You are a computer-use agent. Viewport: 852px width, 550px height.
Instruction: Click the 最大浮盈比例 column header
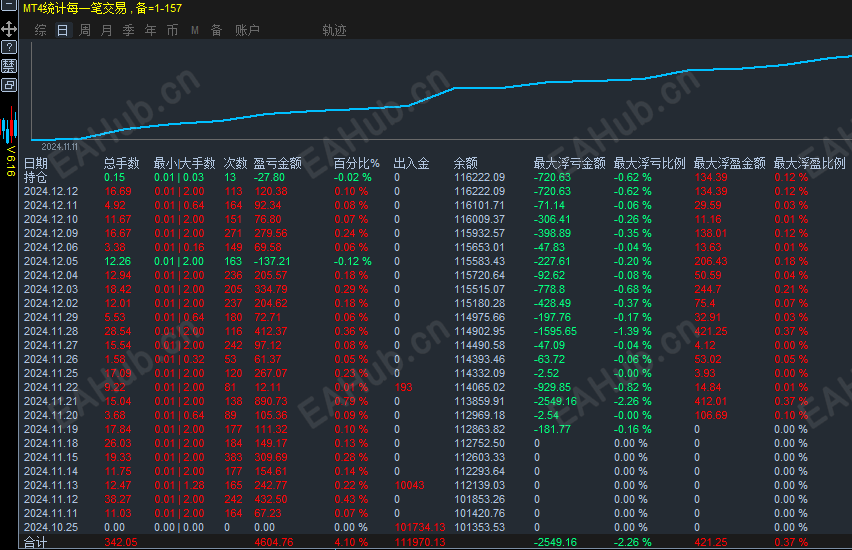point(809,163)
